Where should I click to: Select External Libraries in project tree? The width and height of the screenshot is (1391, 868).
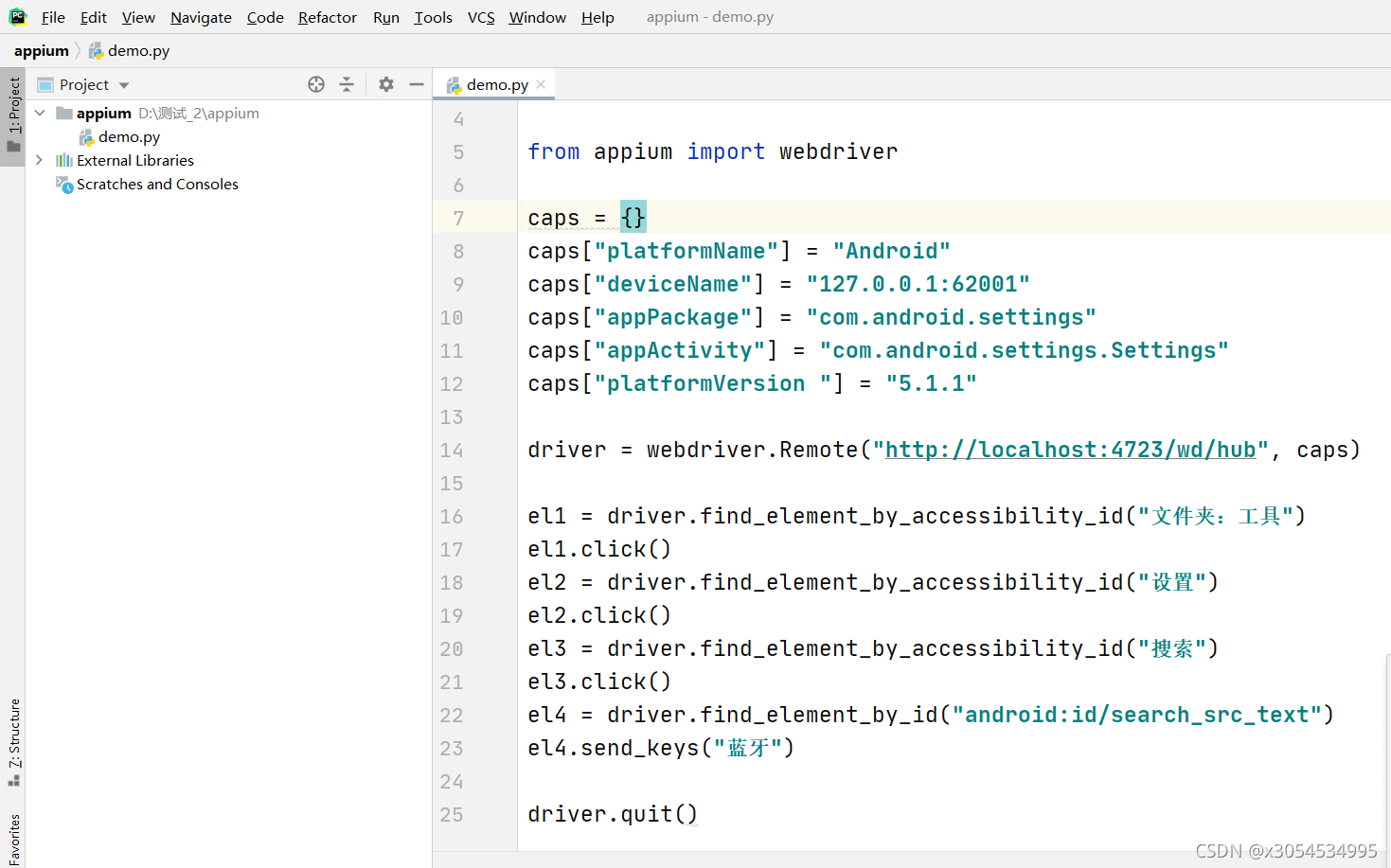(x=135, y=161)
